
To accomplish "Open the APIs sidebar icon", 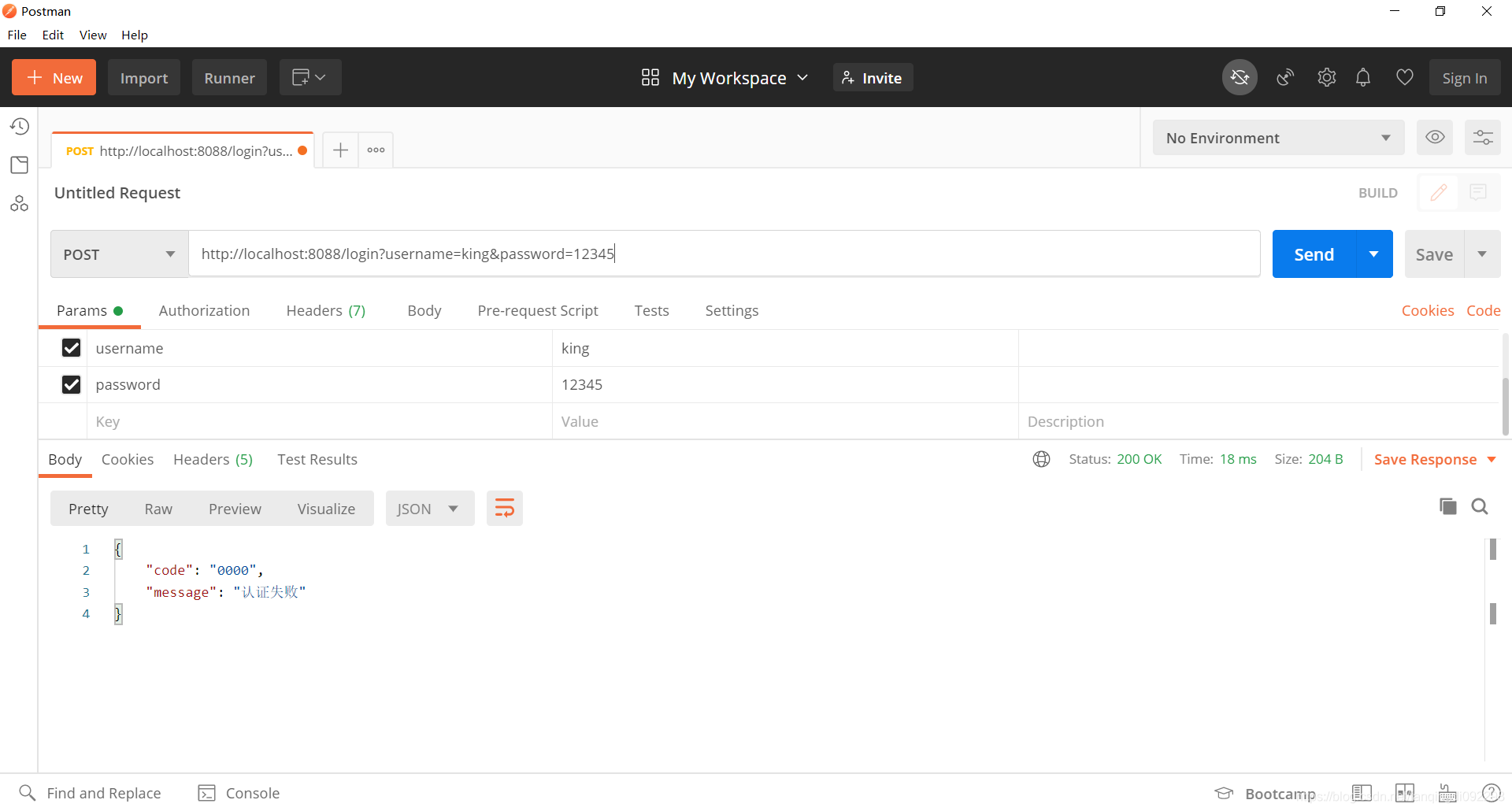I will (20, 204).
